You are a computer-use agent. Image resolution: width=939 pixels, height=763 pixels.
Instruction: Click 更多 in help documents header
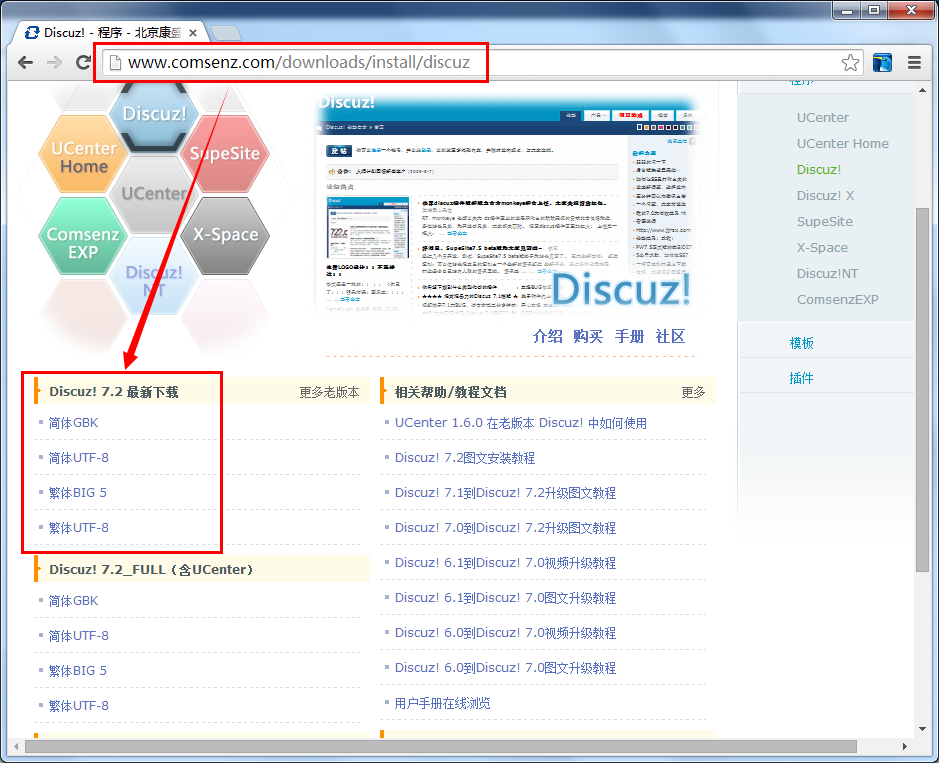click(693, 392)
